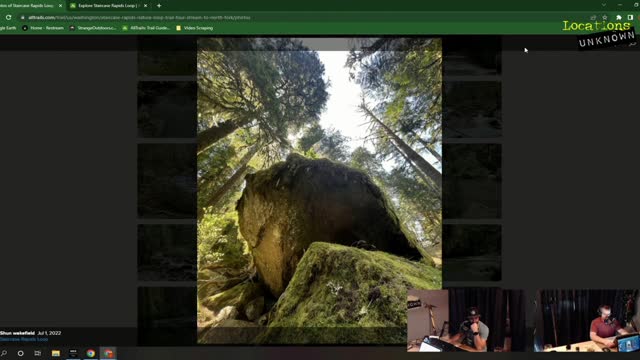
Task: Open Windows search from the taskbar
Action: [4, 353]
